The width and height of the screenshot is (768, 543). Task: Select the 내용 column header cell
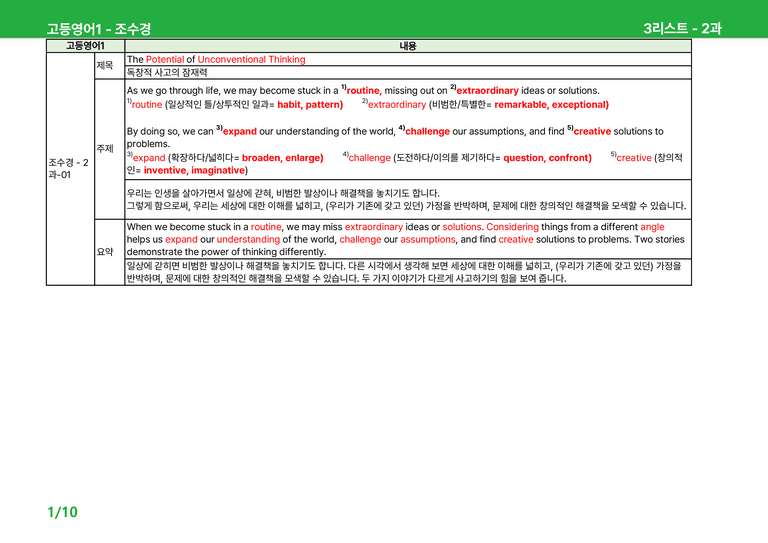408,46
